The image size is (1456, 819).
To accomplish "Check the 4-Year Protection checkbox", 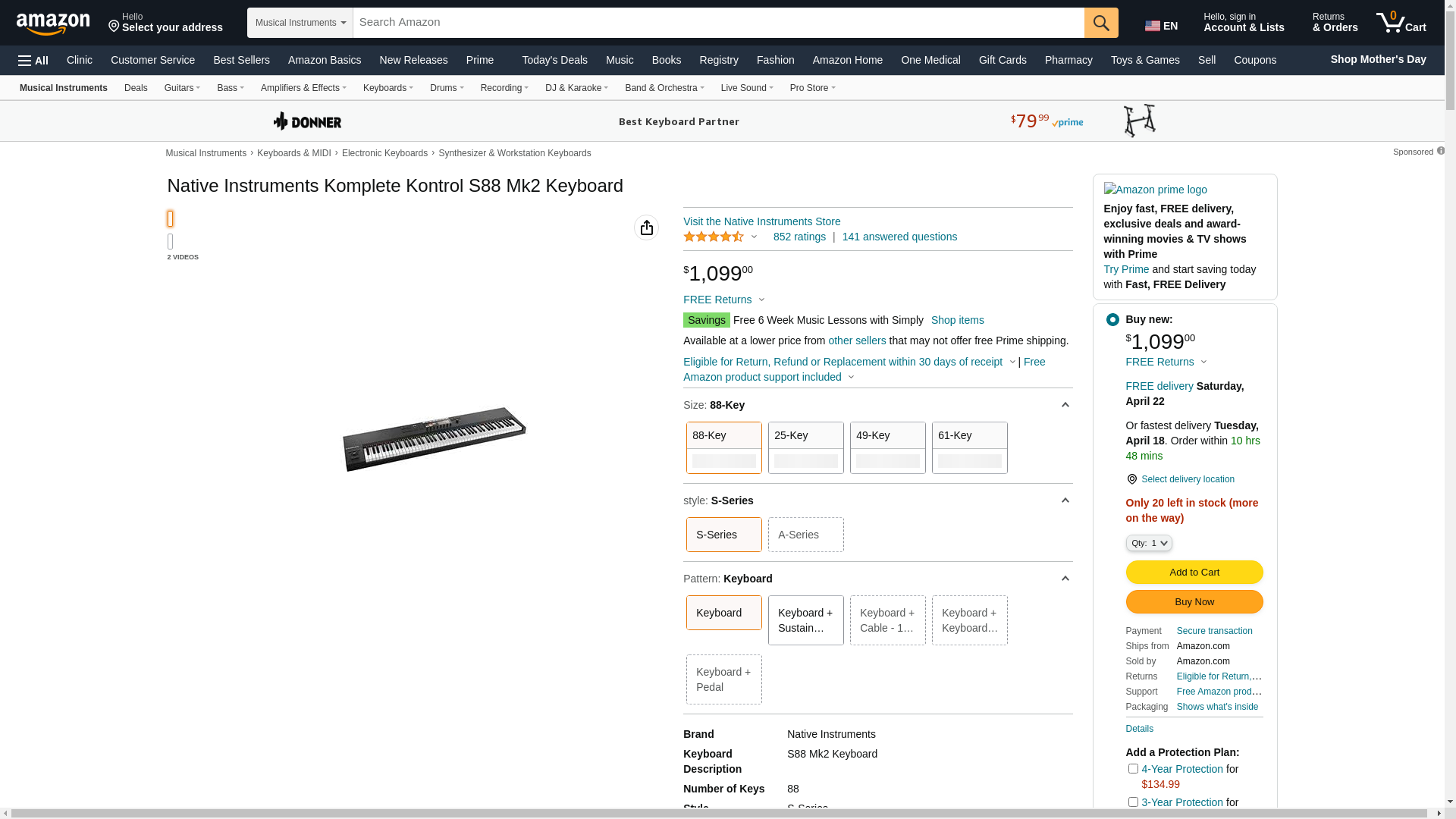I will (x=1132, y=769).
